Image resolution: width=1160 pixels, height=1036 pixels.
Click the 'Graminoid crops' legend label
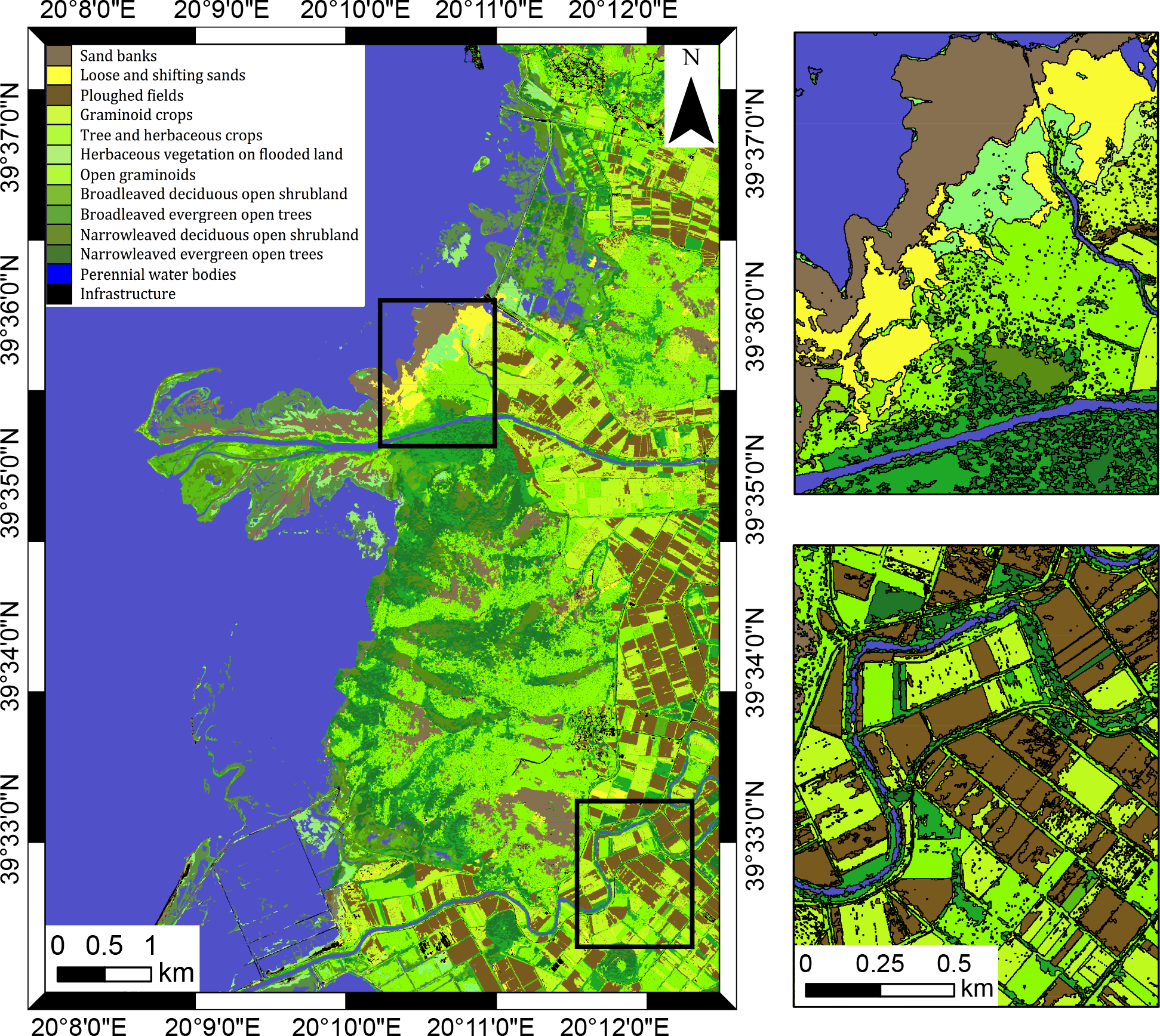(137, 115)
